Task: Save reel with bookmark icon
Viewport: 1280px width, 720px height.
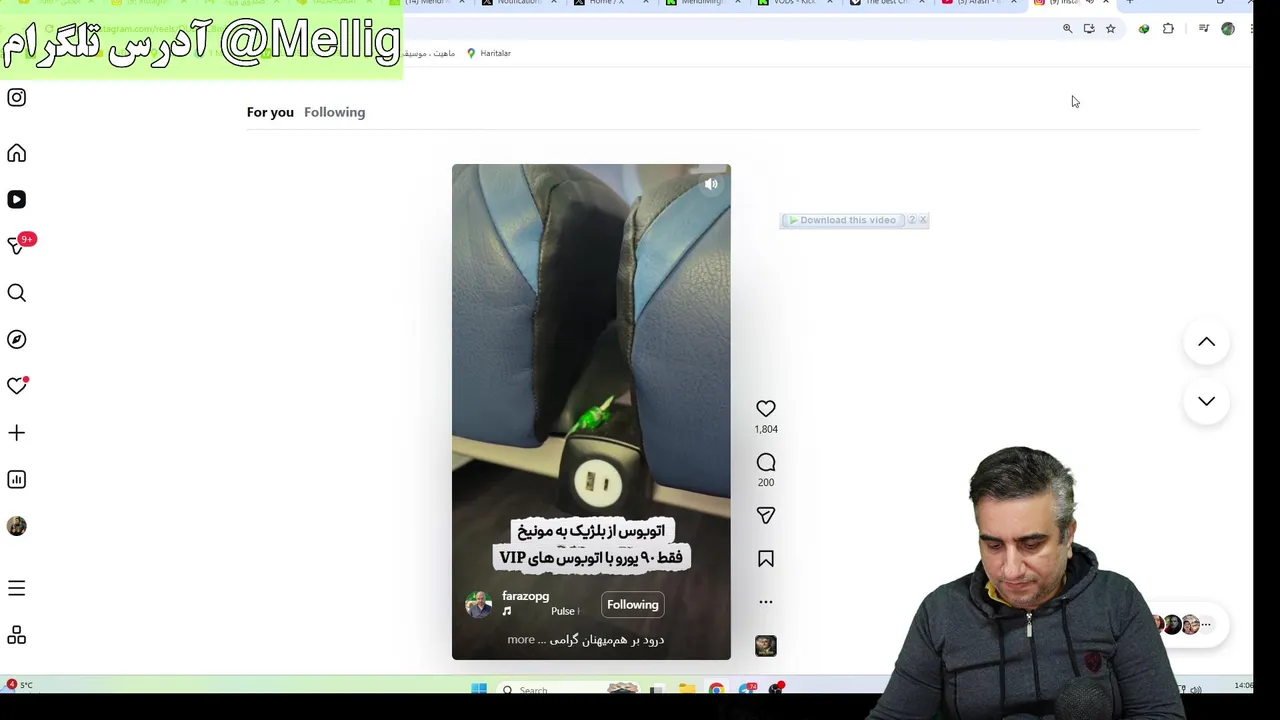Action: [766, 559]
